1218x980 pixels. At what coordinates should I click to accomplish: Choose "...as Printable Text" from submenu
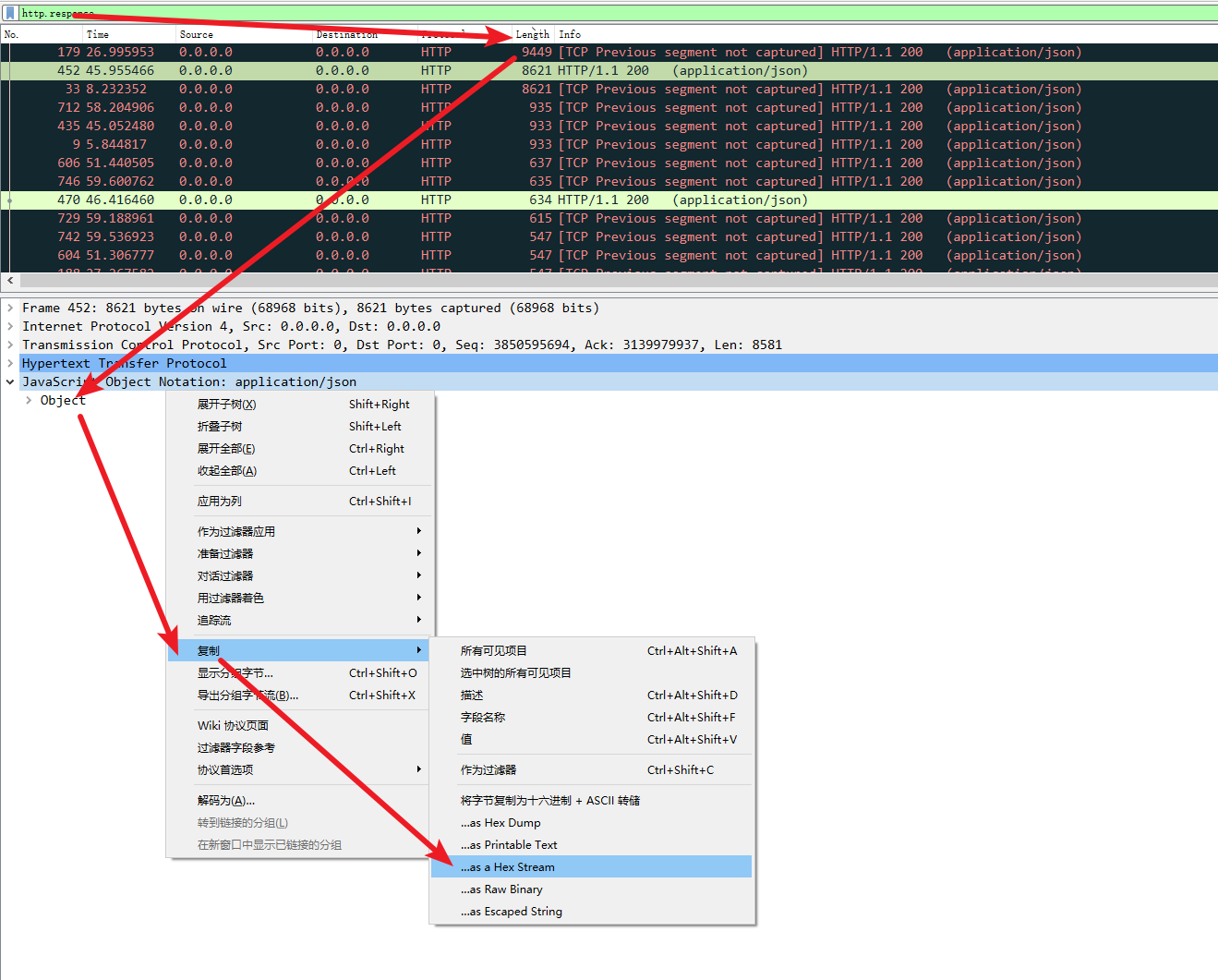pyautogui.click(x=509, y=845)
